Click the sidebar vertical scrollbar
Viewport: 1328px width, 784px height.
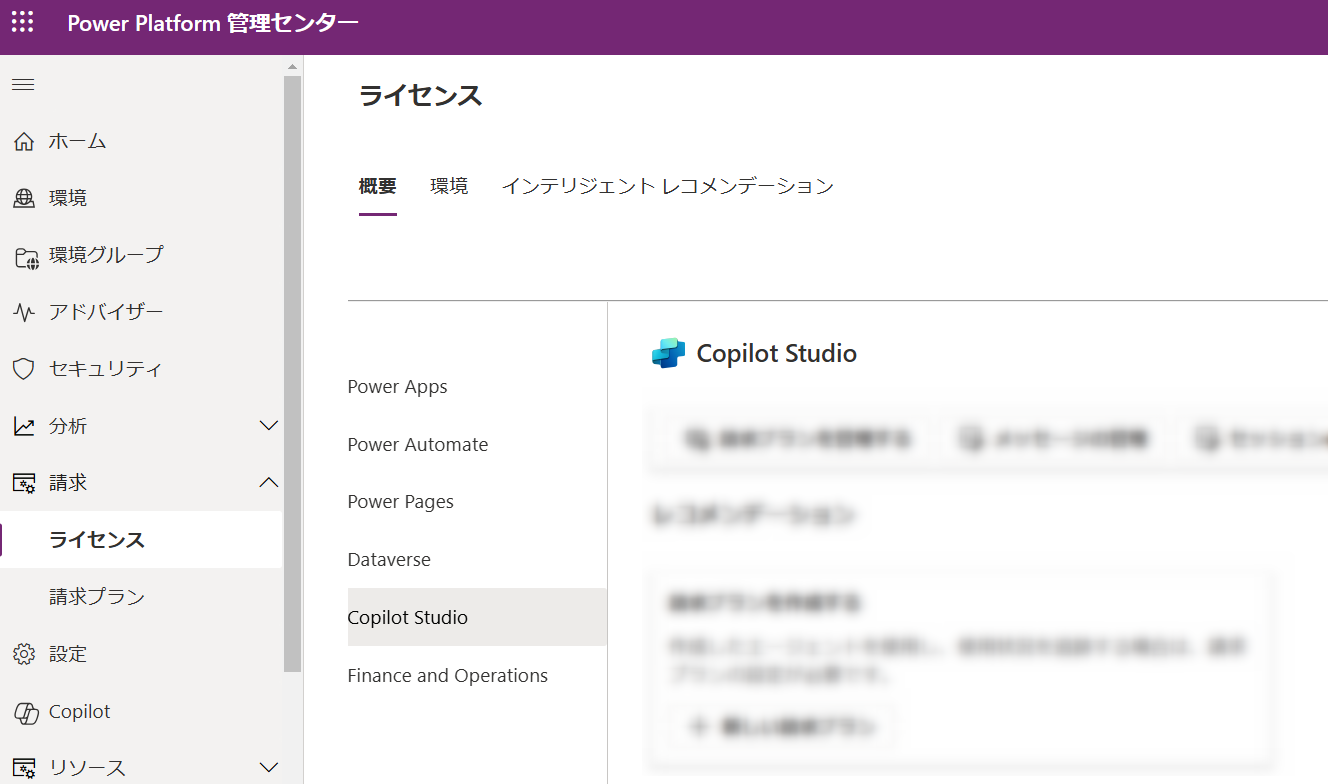coord(293,372)
